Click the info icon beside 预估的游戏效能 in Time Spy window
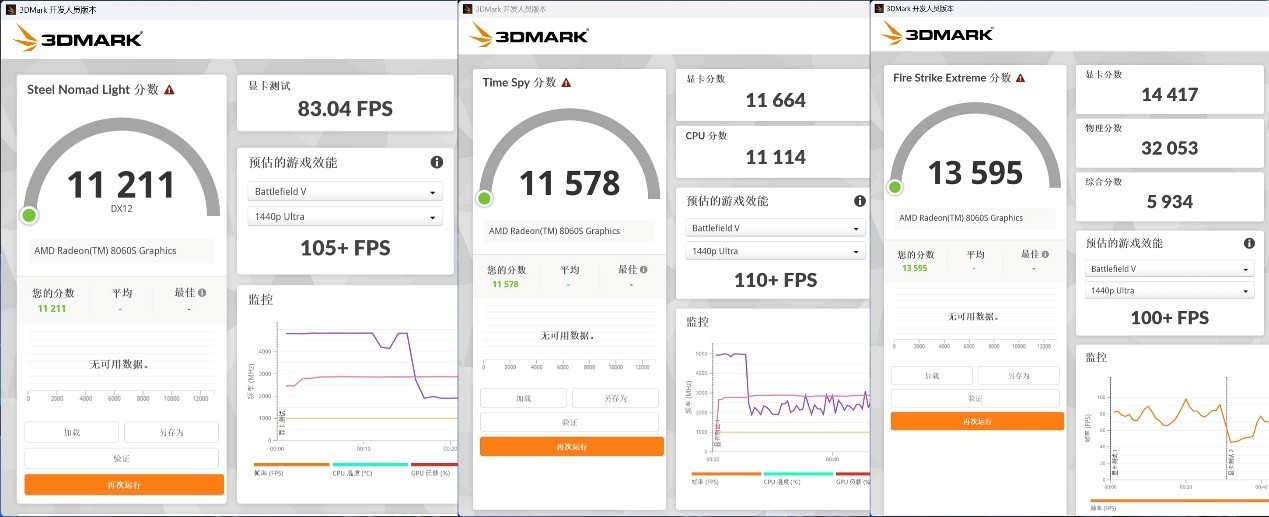 [x=860, y=201]
